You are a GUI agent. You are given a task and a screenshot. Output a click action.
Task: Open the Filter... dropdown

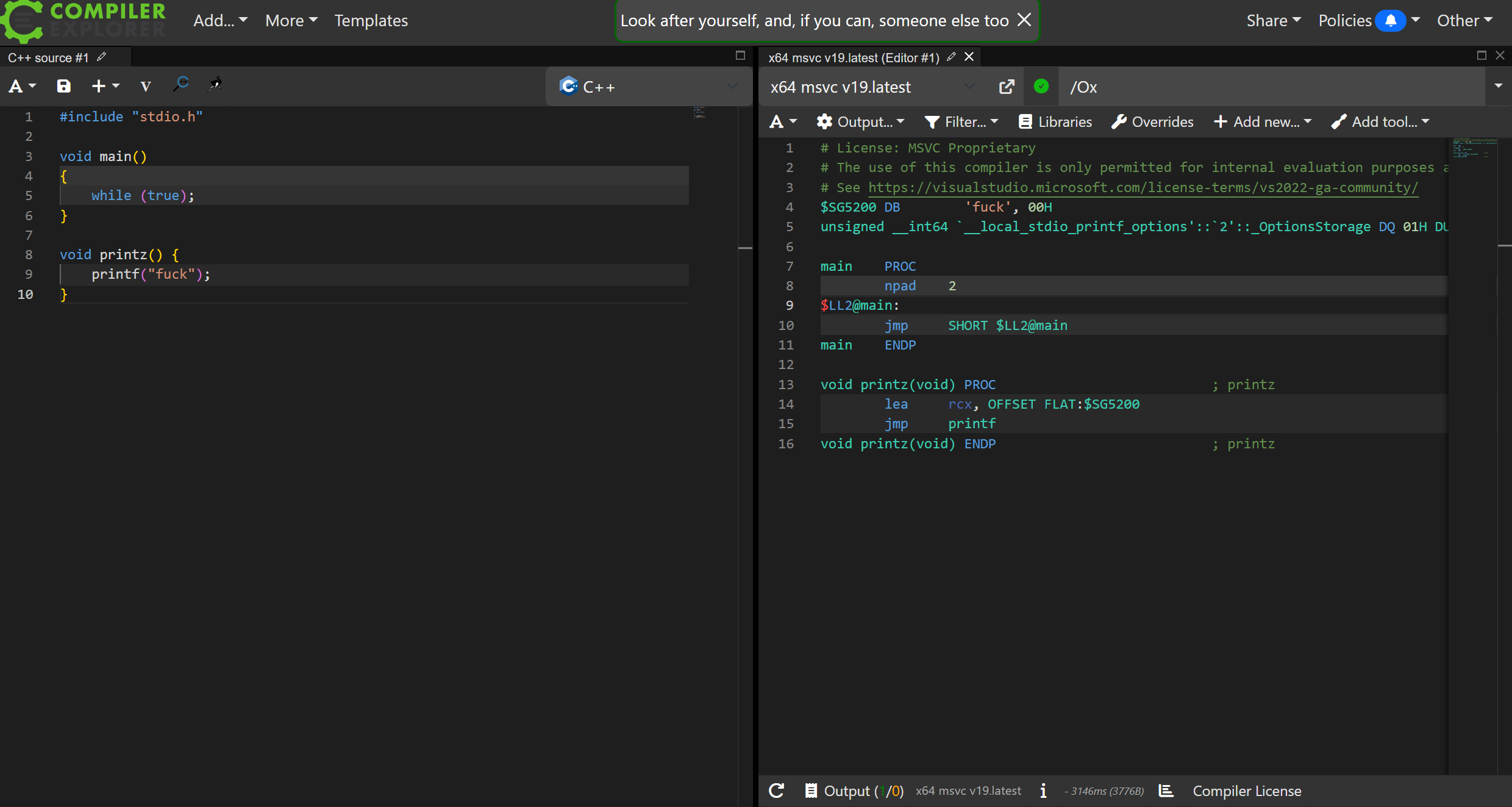click(961, 122)
